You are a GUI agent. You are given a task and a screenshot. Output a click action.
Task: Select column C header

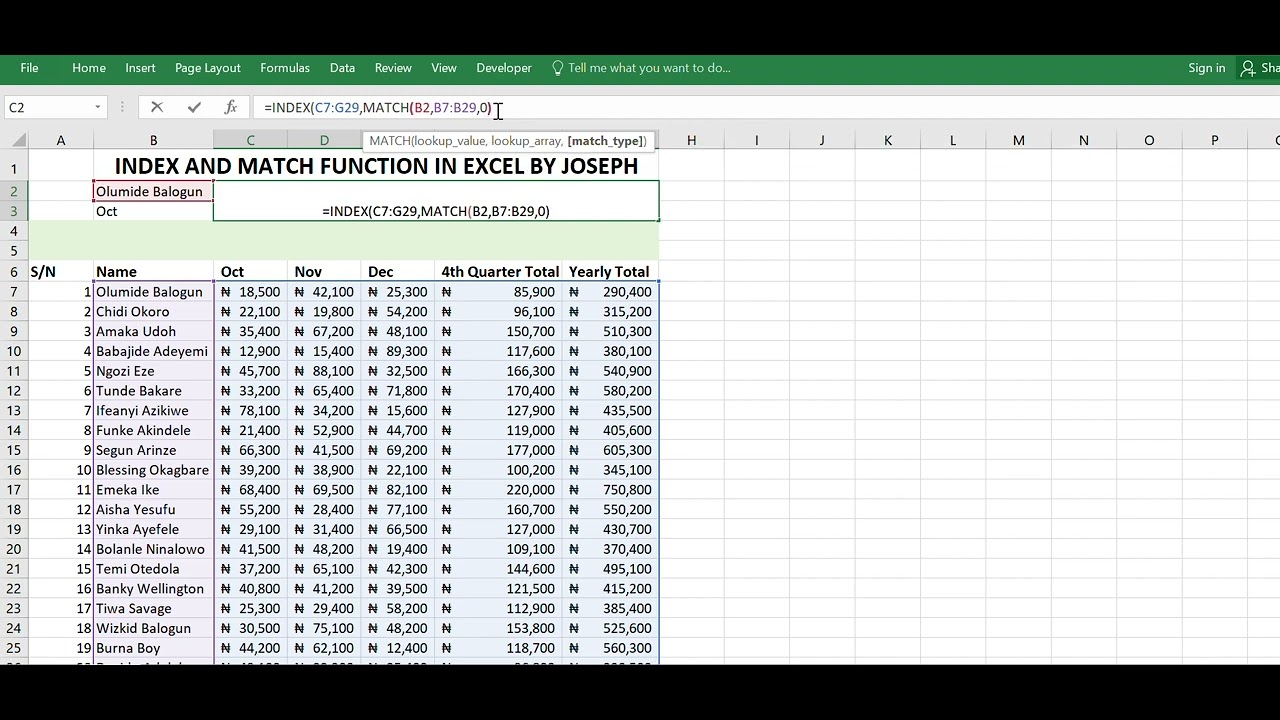point(250,140)
